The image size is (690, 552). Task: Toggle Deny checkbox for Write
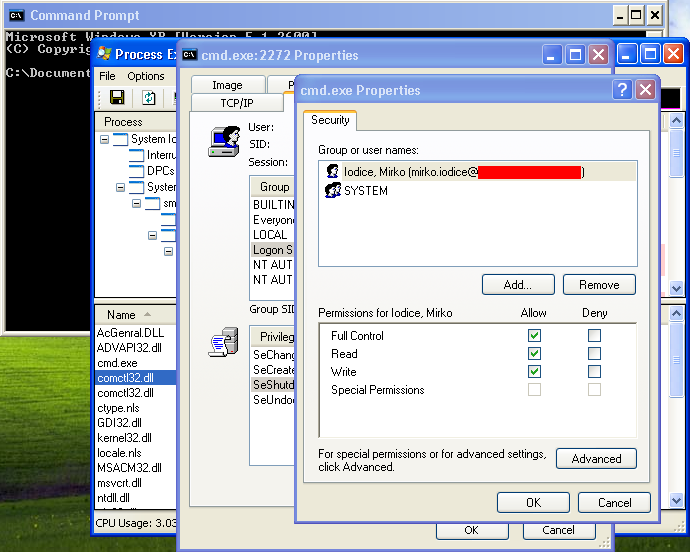point(594,372)
